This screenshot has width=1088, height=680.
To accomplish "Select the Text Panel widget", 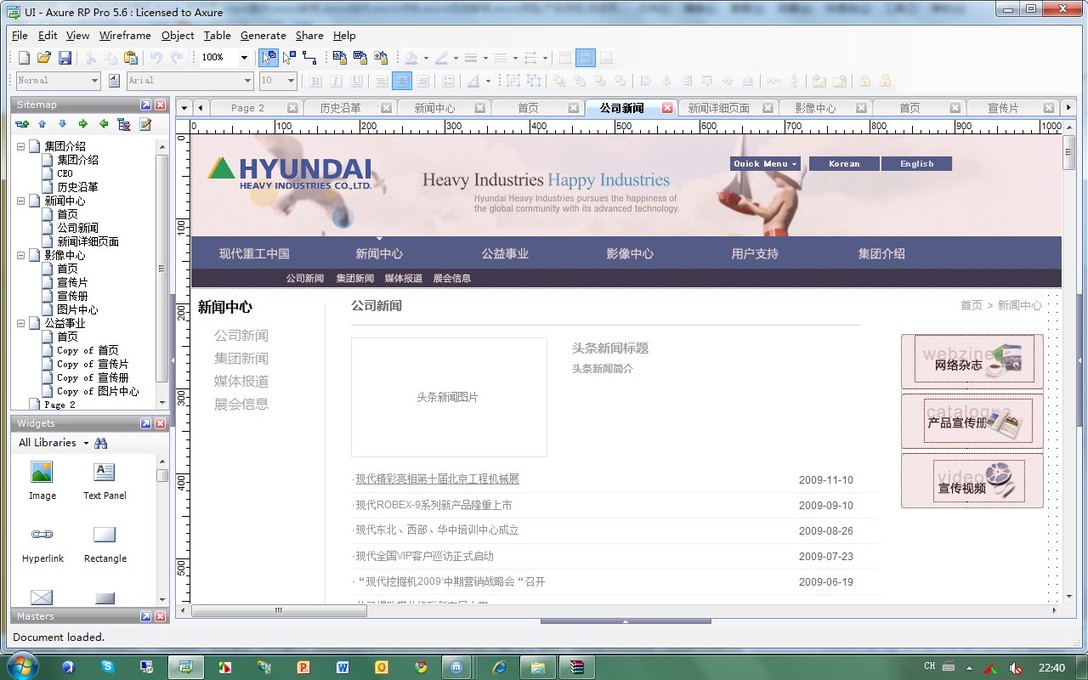I will (105, 480).
